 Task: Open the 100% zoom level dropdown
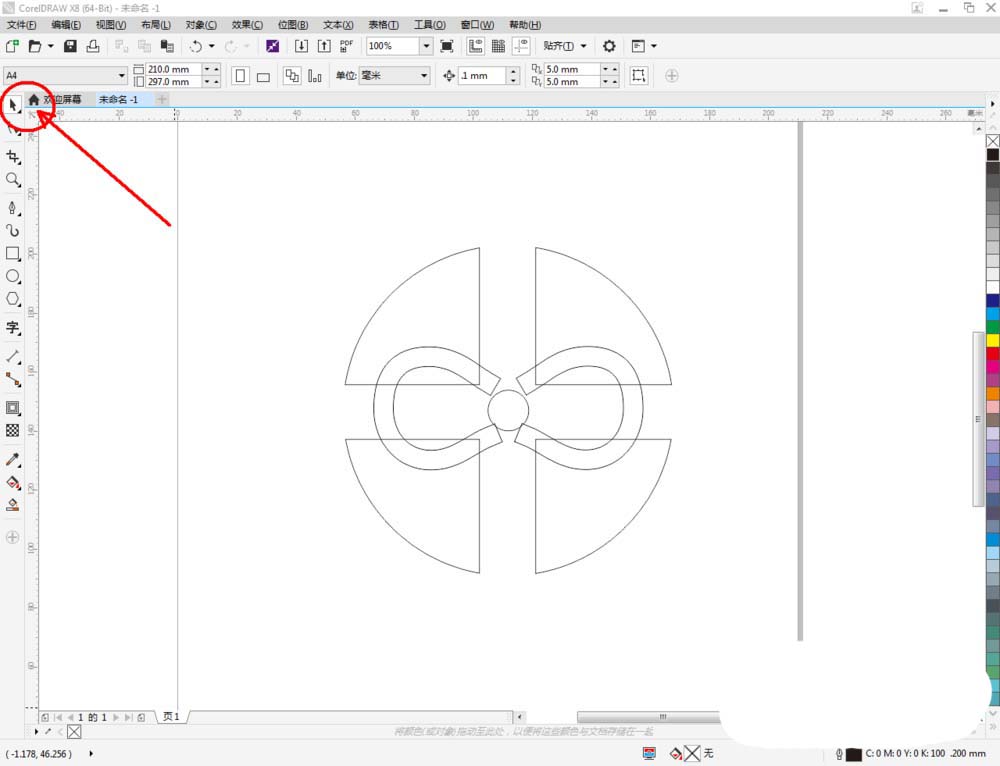[426, 46]
